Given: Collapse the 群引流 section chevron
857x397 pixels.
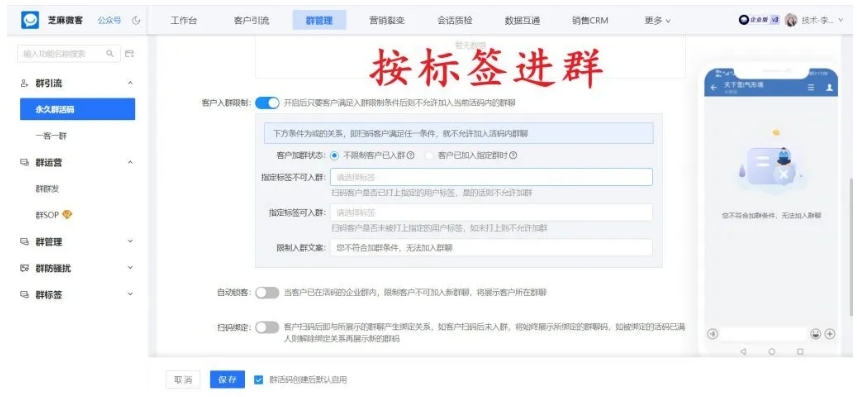Looking at the screenshot, I should pyautogui.click(x=130, y=83).
